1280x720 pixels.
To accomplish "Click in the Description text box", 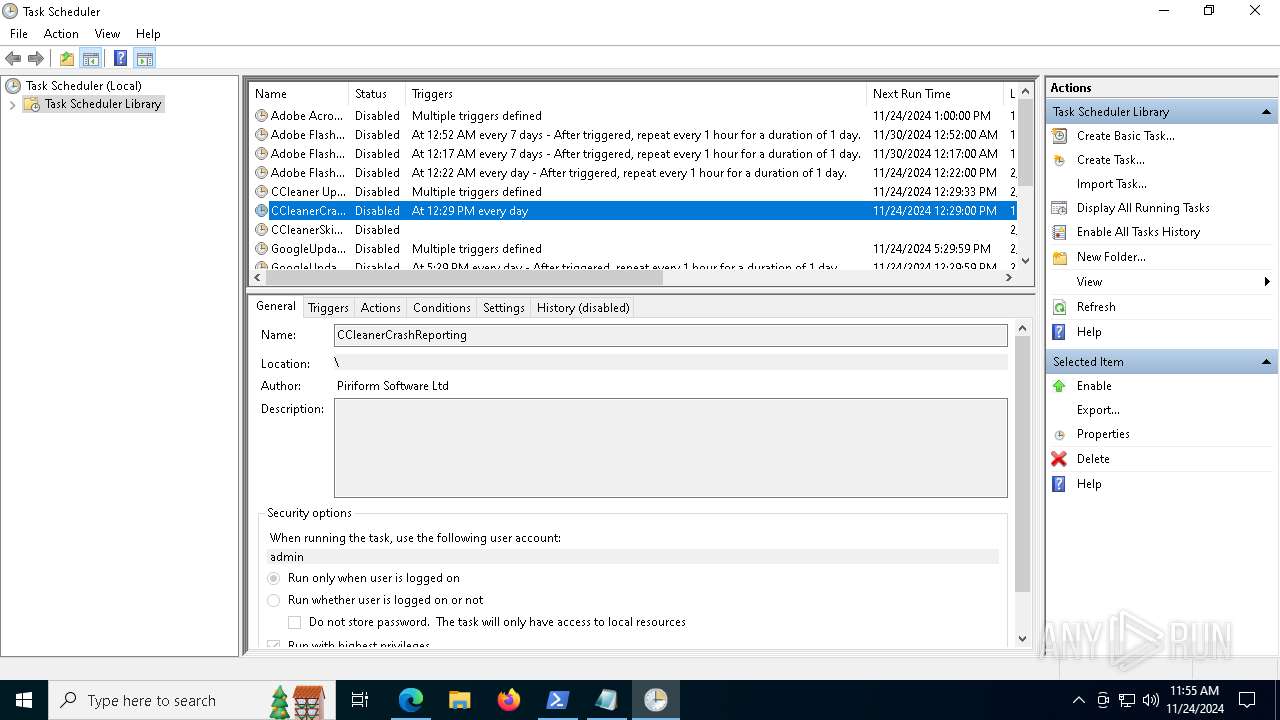I will pyautogui.click(x=671, y=448).
